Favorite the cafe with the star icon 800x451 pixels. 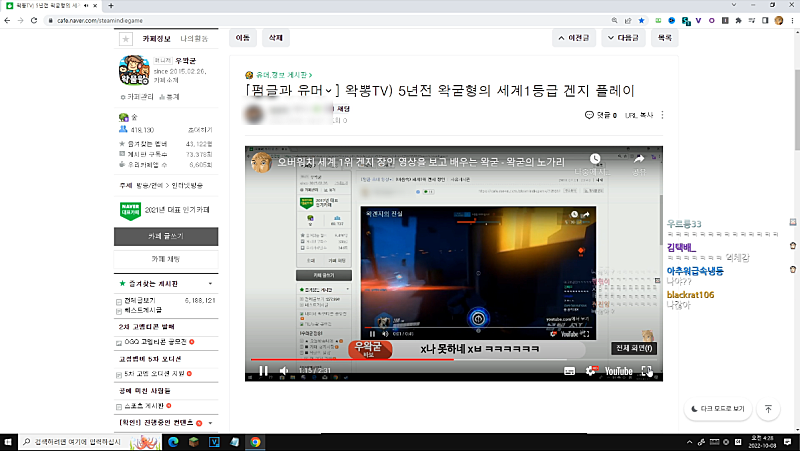tap(126, 39)
